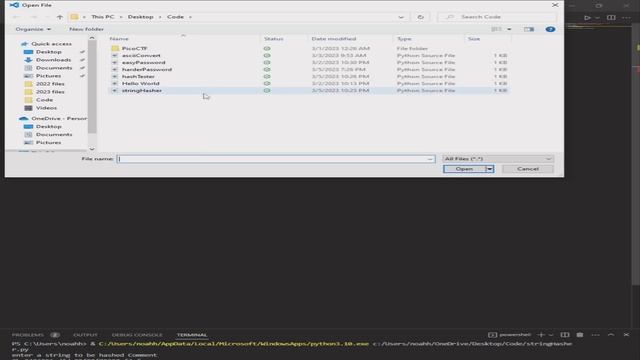
Task: Open the Help icon in dialog
Action: 550,29
